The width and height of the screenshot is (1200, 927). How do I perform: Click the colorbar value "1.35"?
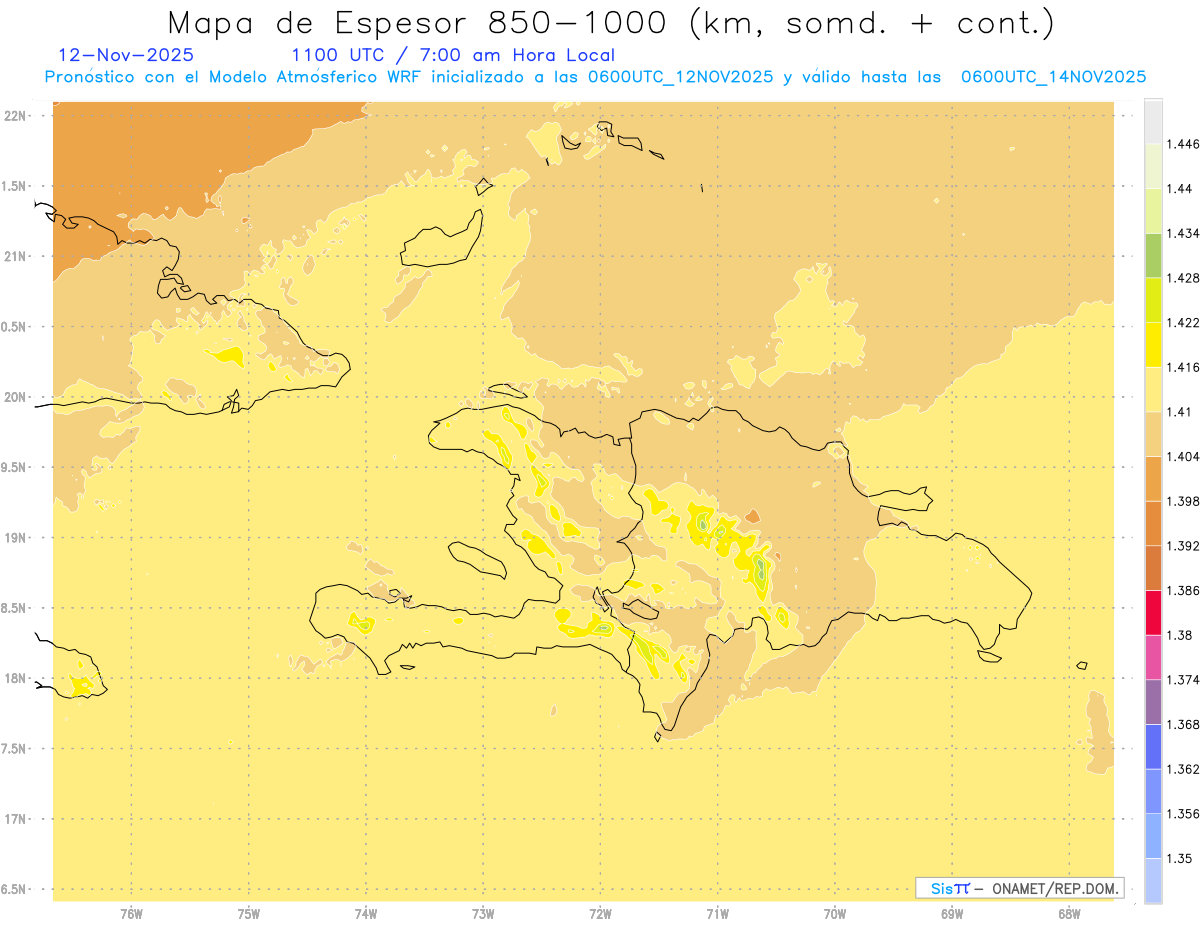pos(1180,858)
